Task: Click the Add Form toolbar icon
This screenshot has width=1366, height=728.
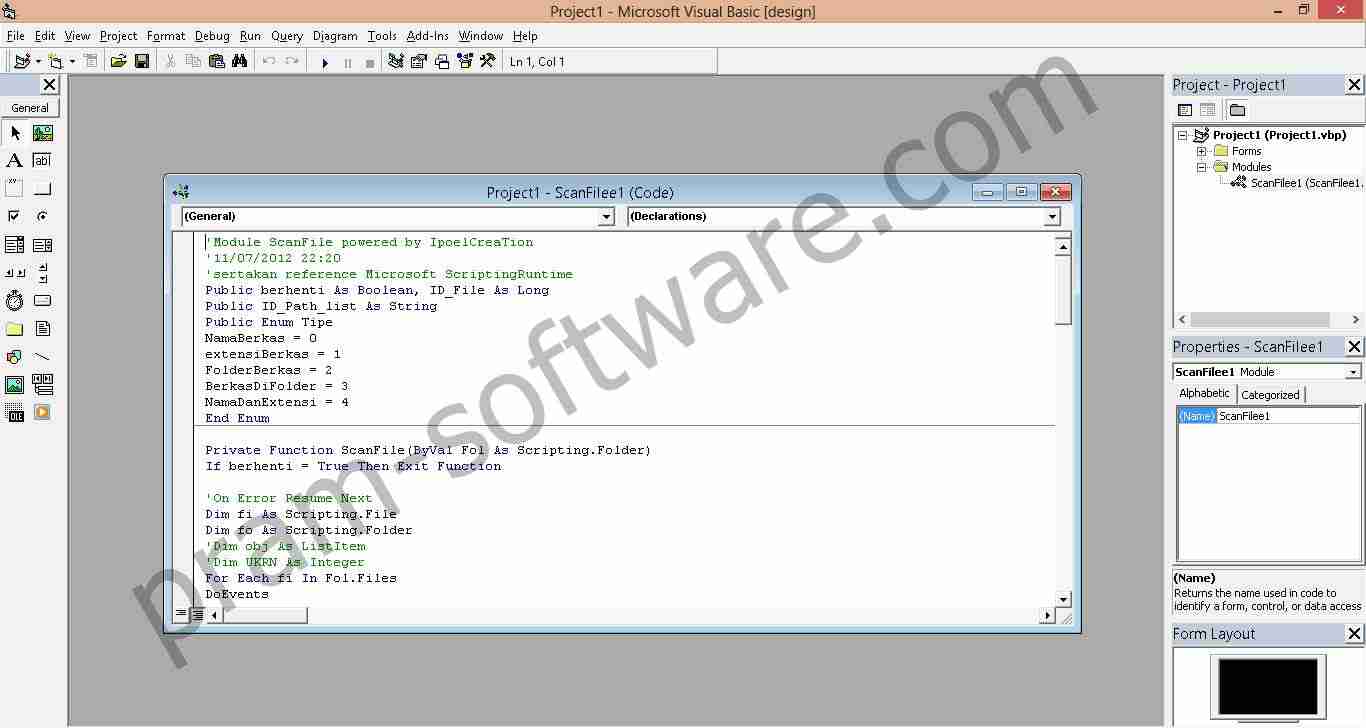Action: click(x=56, y=62)
